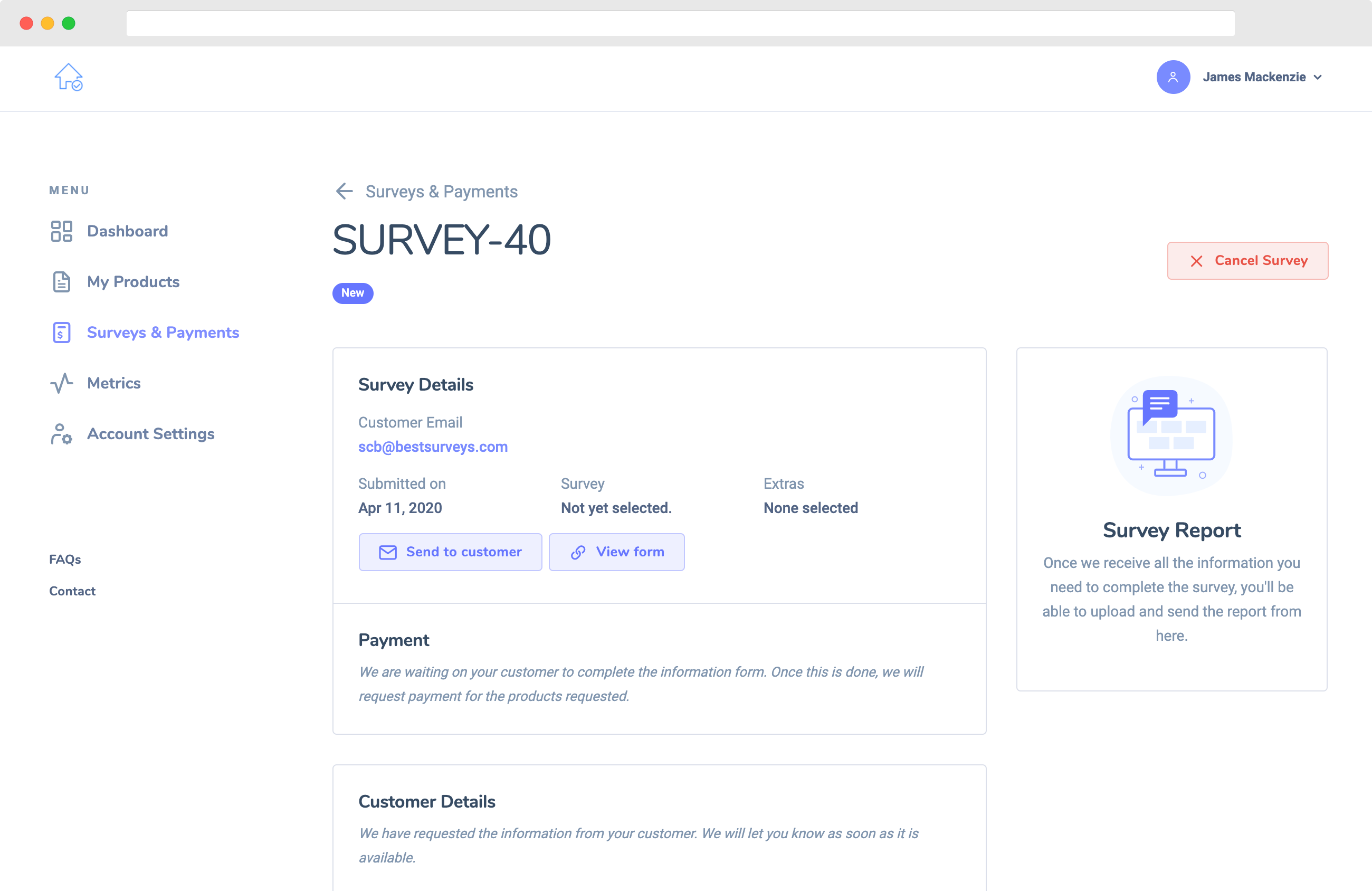Click the My Products document icon

(x=62, y=282)
